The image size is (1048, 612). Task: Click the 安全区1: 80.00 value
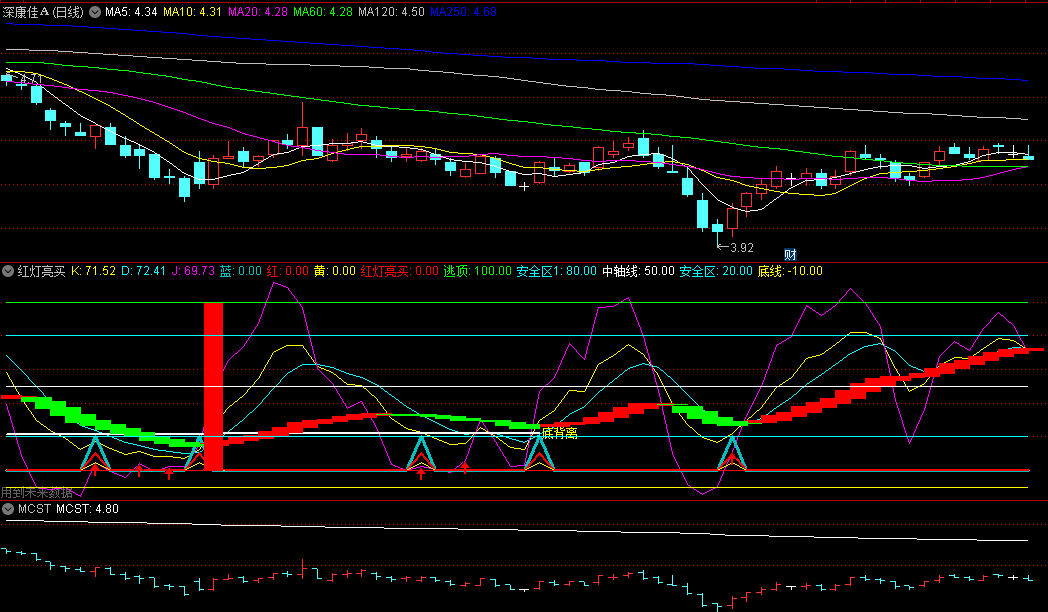click(557, 271)
